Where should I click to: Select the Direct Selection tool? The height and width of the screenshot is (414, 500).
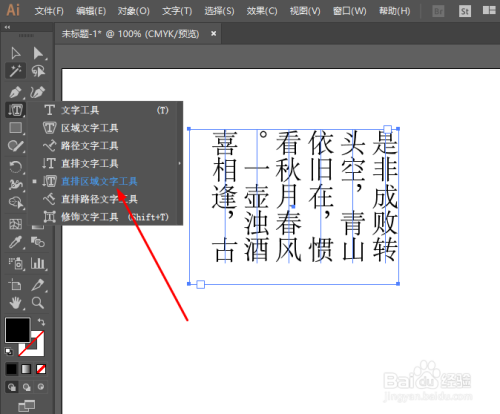pos(38,53)
